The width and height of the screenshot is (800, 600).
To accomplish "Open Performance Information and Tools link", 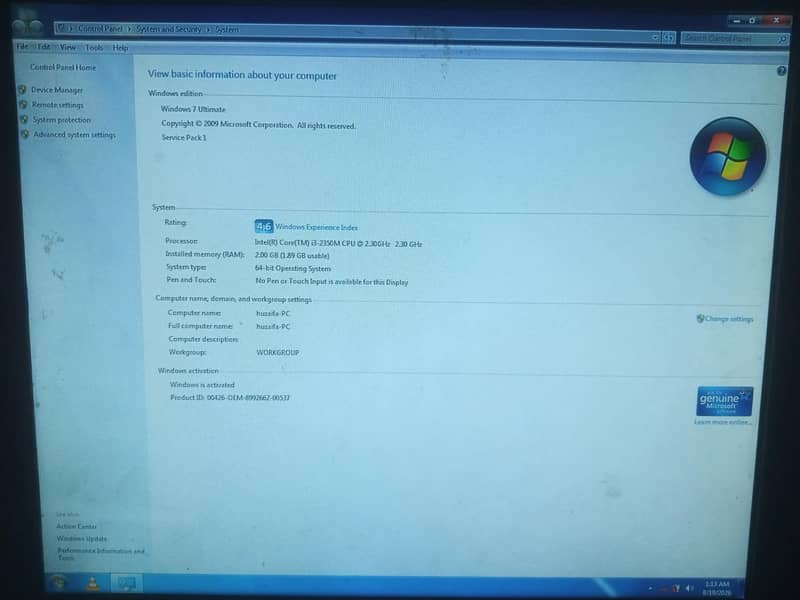I will [x=101, y=554].
